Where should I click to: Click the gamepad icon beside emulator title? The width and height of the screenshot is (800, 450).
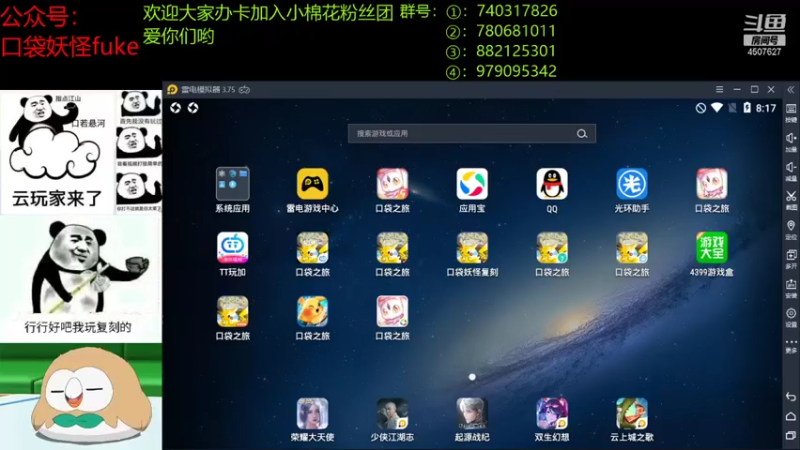click(245, 90)
